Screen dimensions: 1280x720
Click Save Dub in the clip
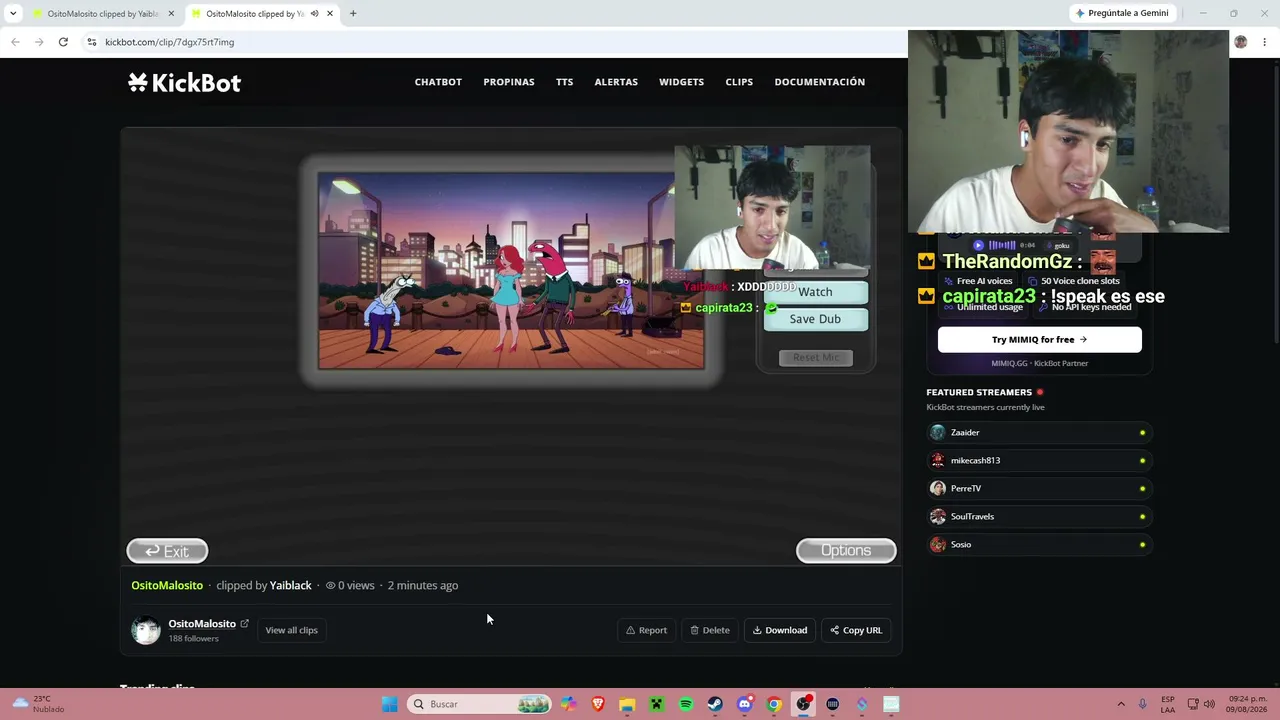click(x=815, y=319)
